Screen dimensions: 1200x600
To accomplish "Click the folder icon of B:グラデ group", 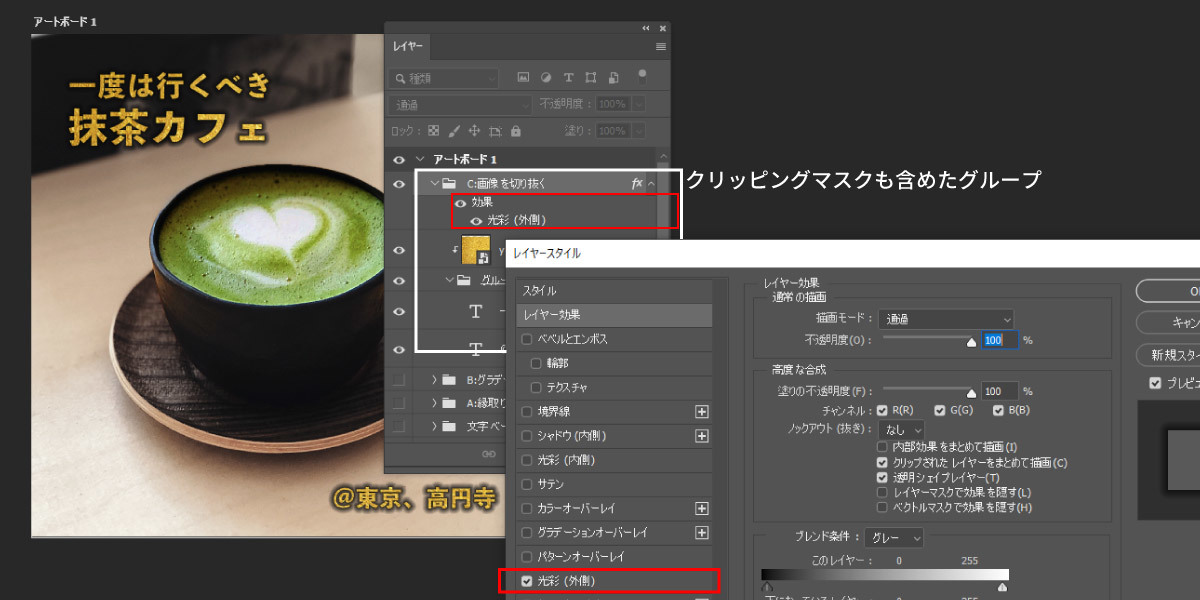I will (x=449, y=380).
